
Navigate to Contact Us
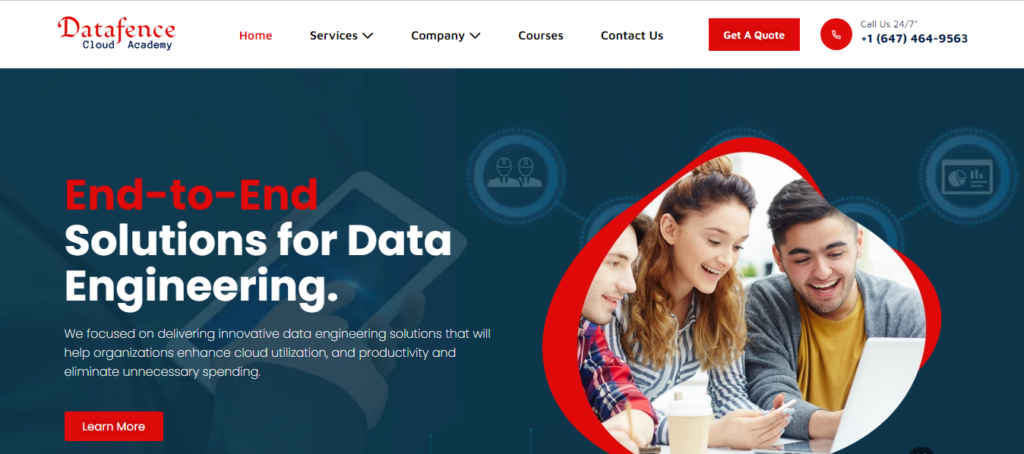coord(632,36)
